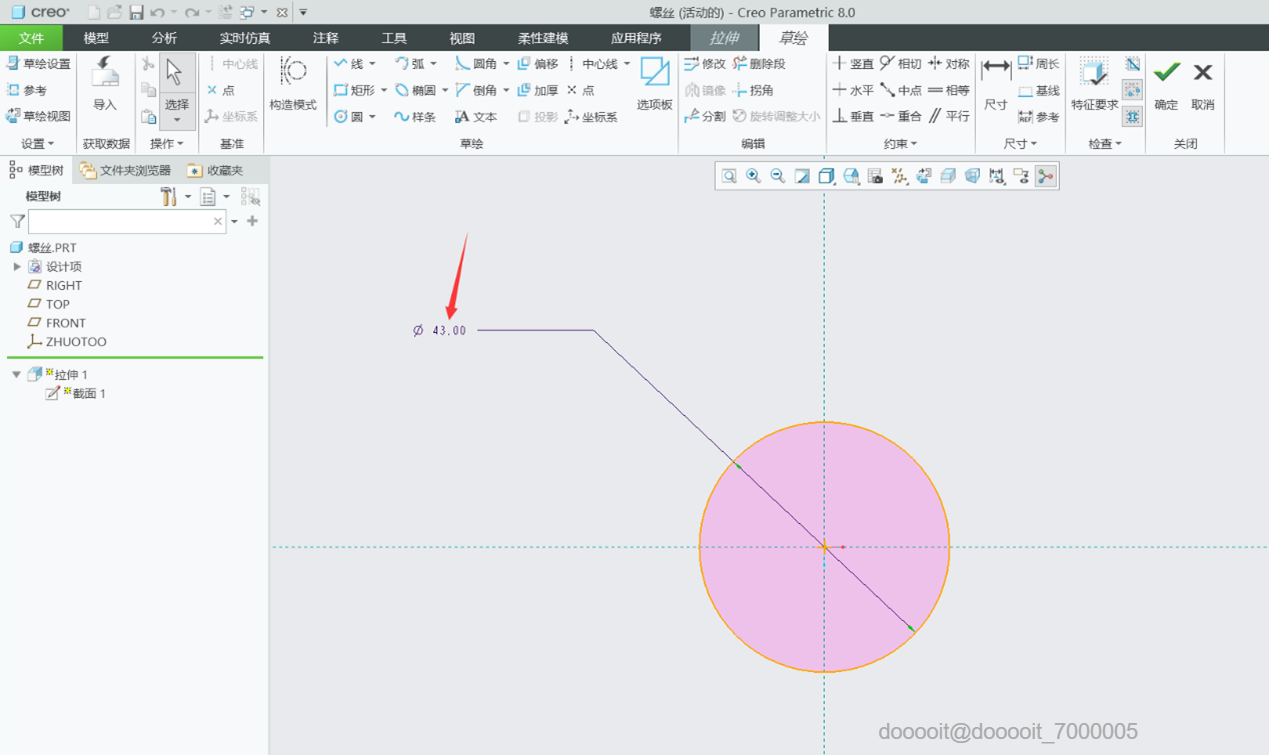Apply the 相等 equal constraint
The height and width of the screenshot is (755, 1269).
[949, 90]
